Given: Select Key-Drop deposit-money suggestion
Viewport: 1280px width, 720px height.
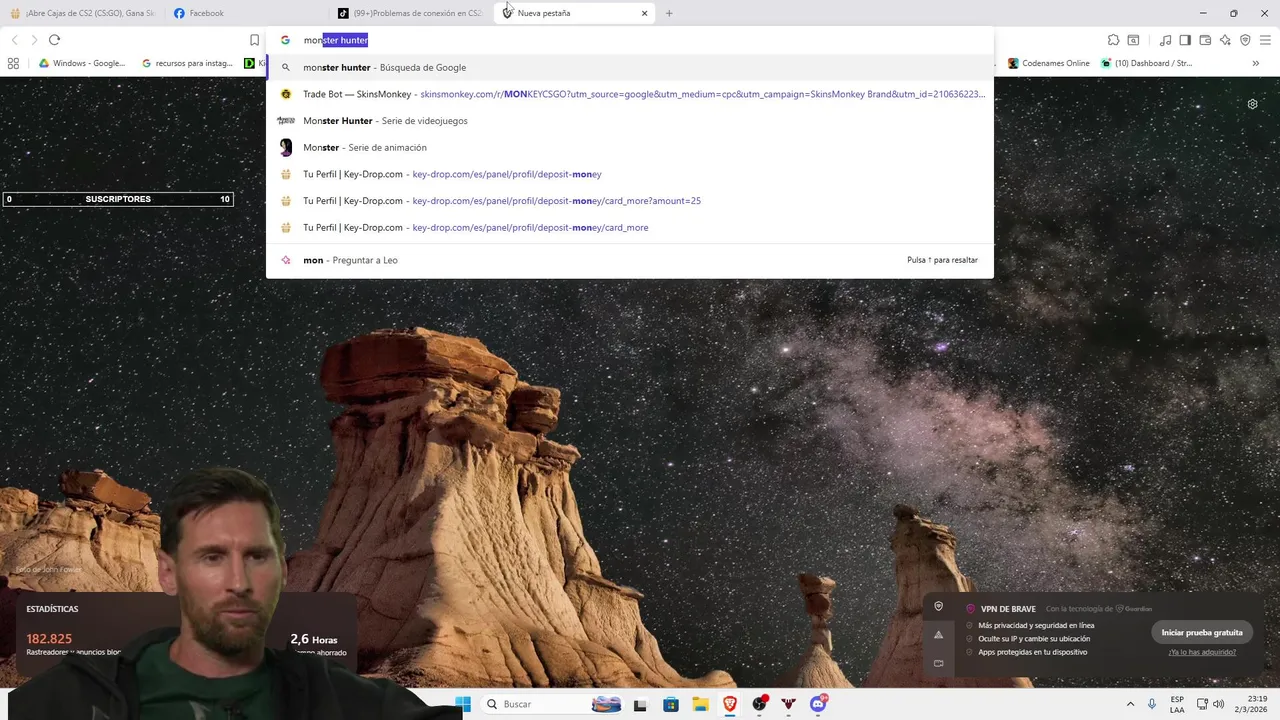Looking at the screenshot, I should pyautogui.click(x=630, y=174).
